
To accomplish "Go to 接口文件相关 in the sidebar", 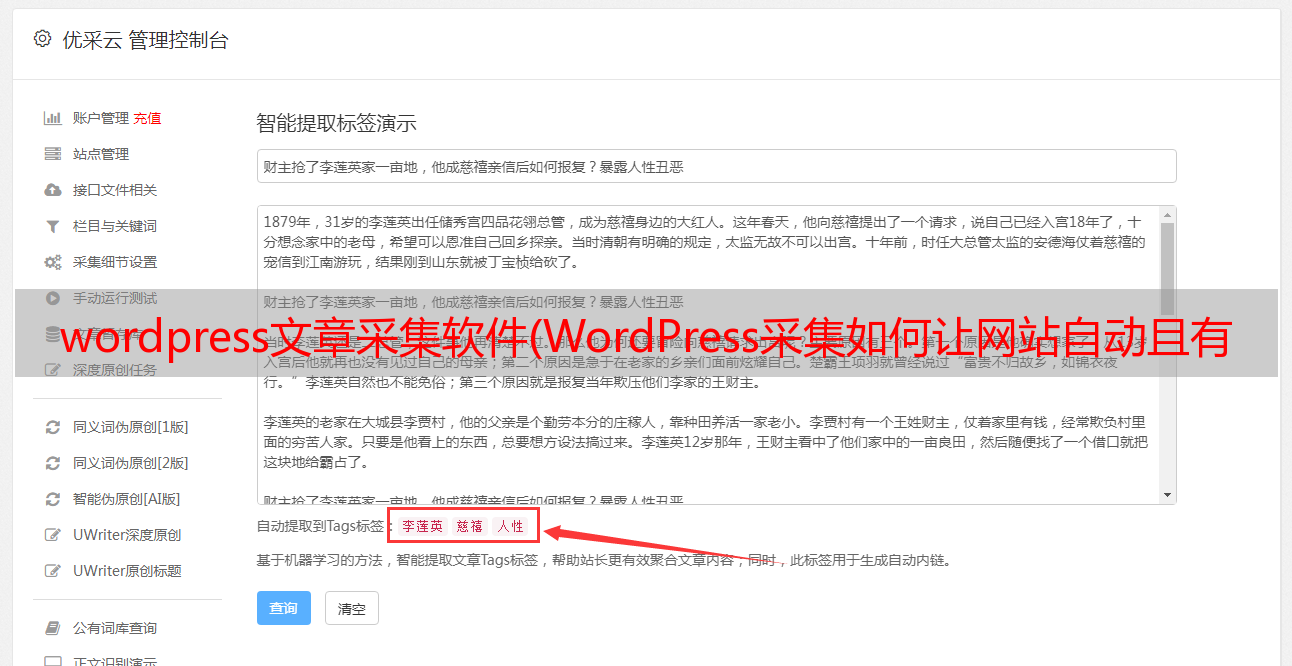I will tap(114, 190).
